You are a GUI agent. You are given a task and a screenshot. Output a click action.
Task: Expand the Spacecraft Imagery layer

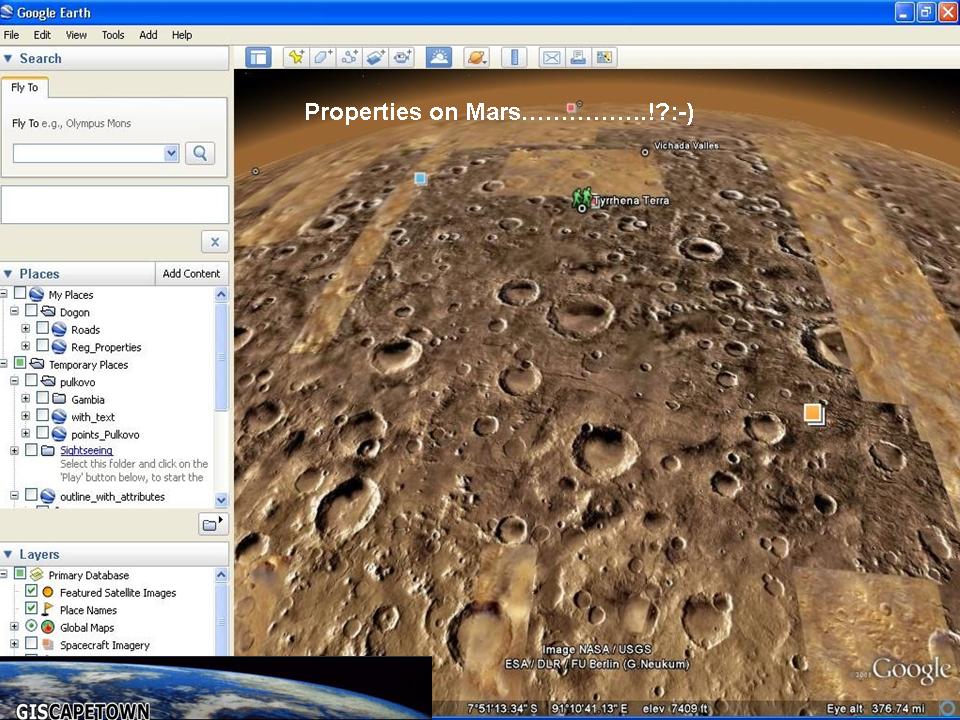point(14,644)
